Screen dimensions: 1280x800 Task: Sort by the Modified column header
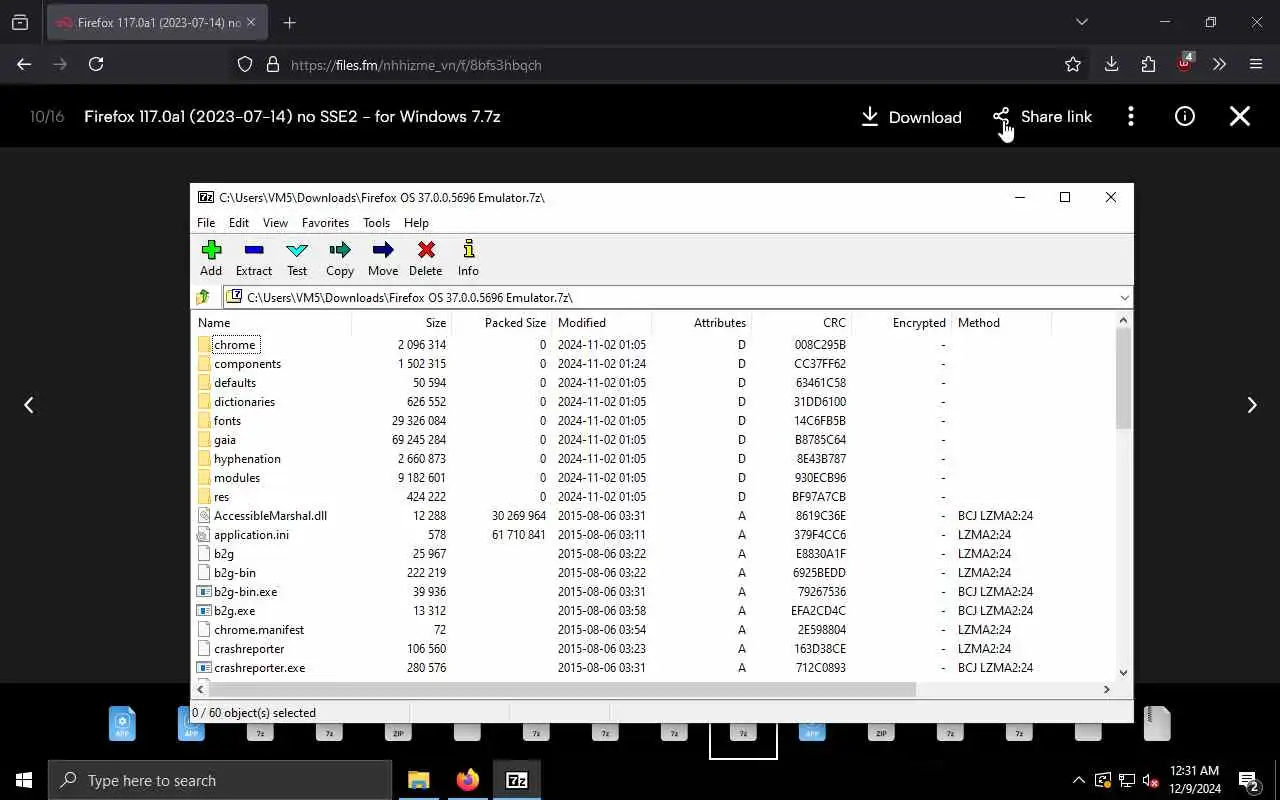[x=602, y=323]
